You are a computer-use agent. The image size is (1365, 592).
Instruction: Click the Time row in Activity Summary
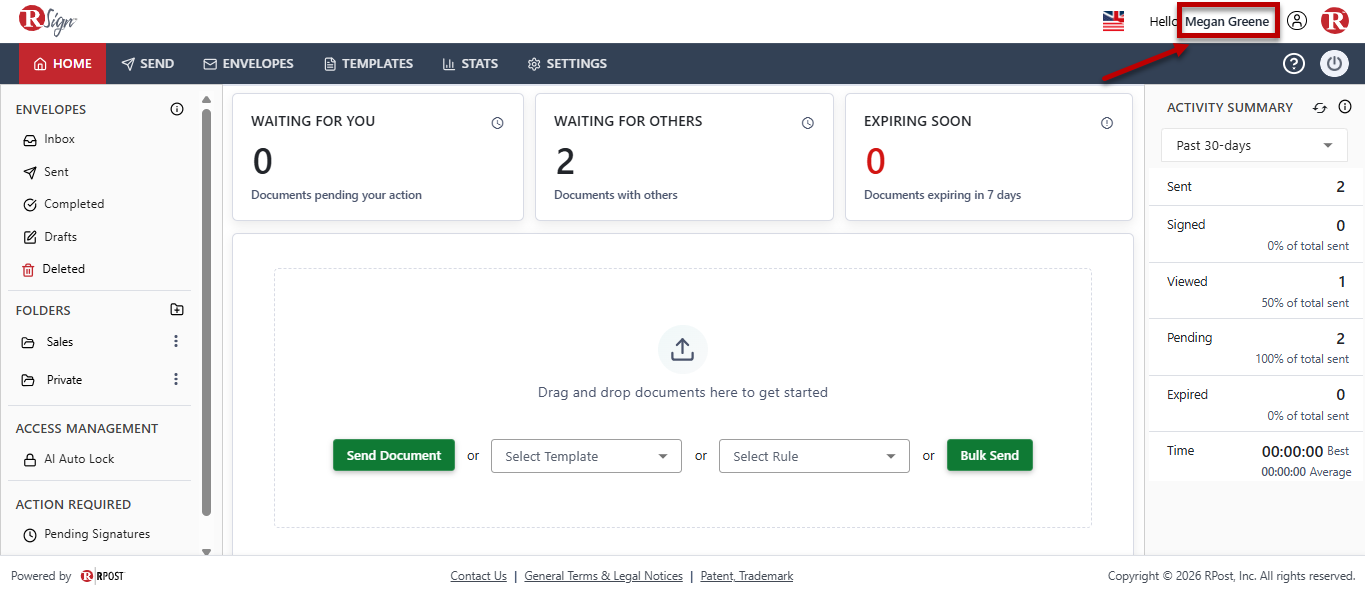coord(1257,460)
